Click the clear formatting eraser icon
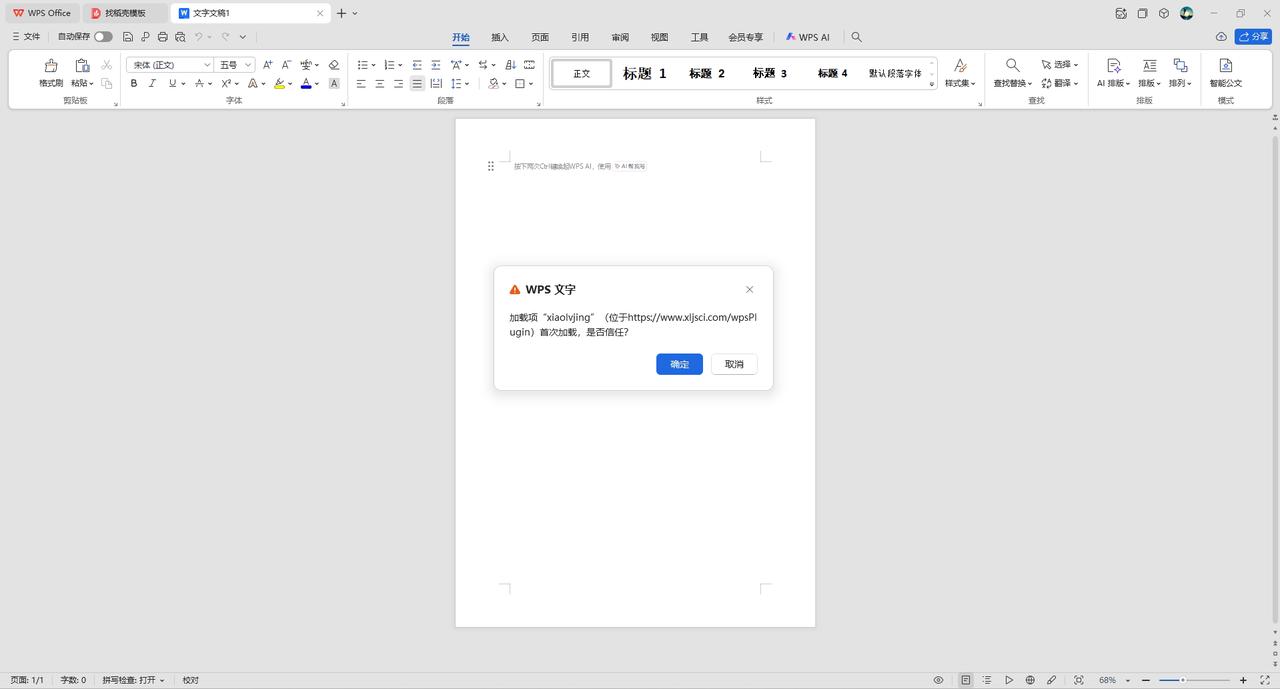Image resolution: width=1280 pixels, height=689 pixels. [334, 65]
